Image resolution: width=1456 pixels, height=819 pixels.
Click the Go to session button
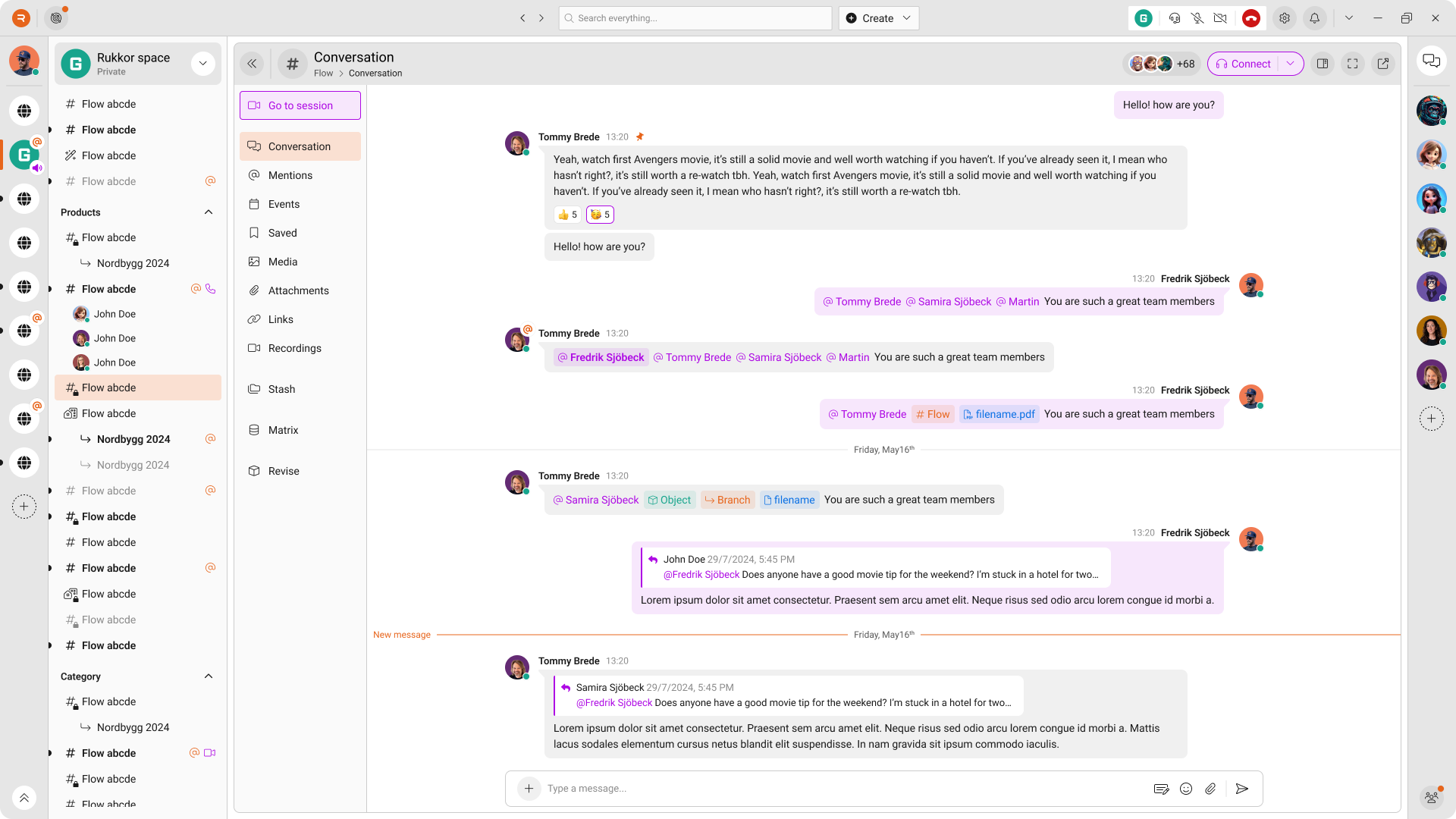pyautogui.click(x=300, y=105)
